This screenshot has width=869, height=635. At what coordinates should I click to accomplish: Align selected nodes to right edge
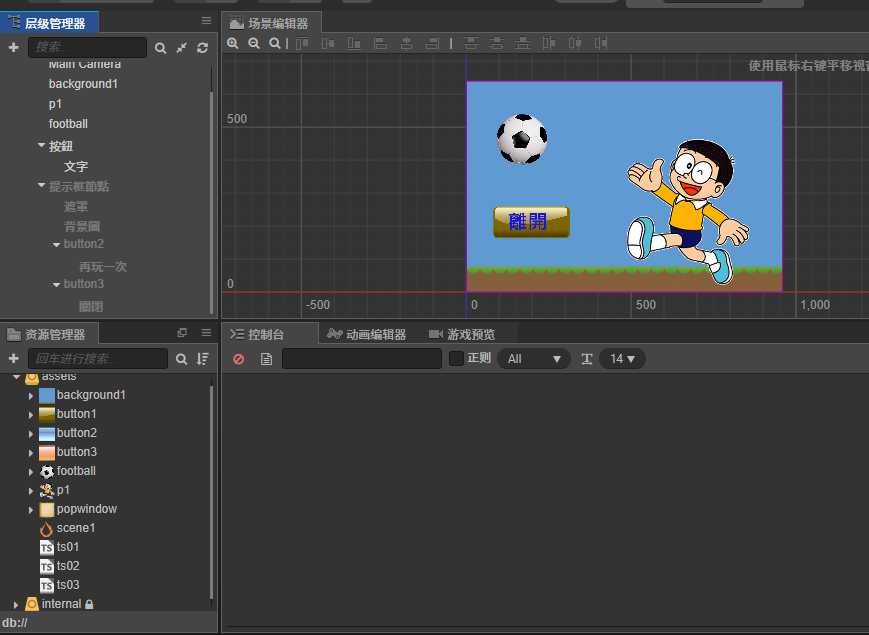432,43
